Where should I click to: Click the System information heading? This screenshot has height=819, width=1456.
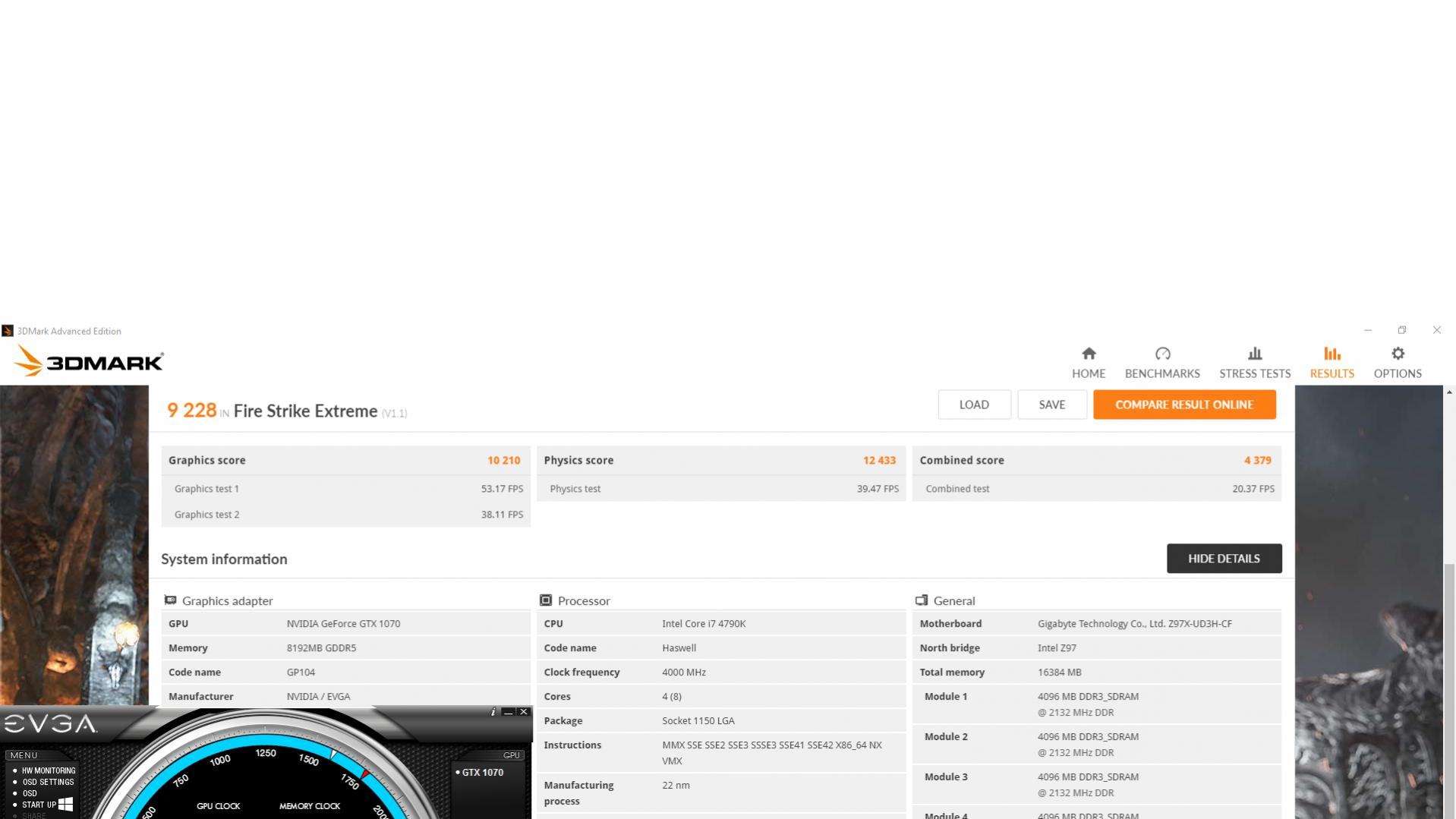tap(224, 559)
